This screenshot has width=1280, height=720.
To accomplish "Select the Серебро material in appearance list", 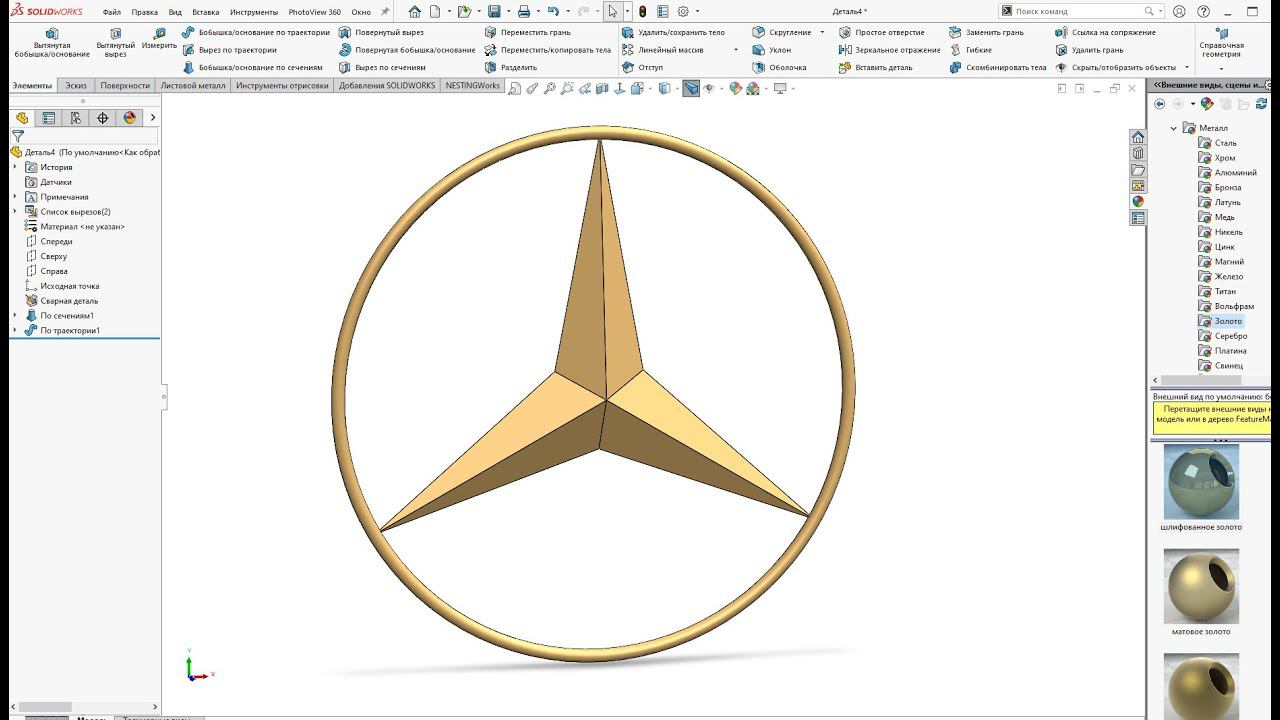I will pos(1230,336).
